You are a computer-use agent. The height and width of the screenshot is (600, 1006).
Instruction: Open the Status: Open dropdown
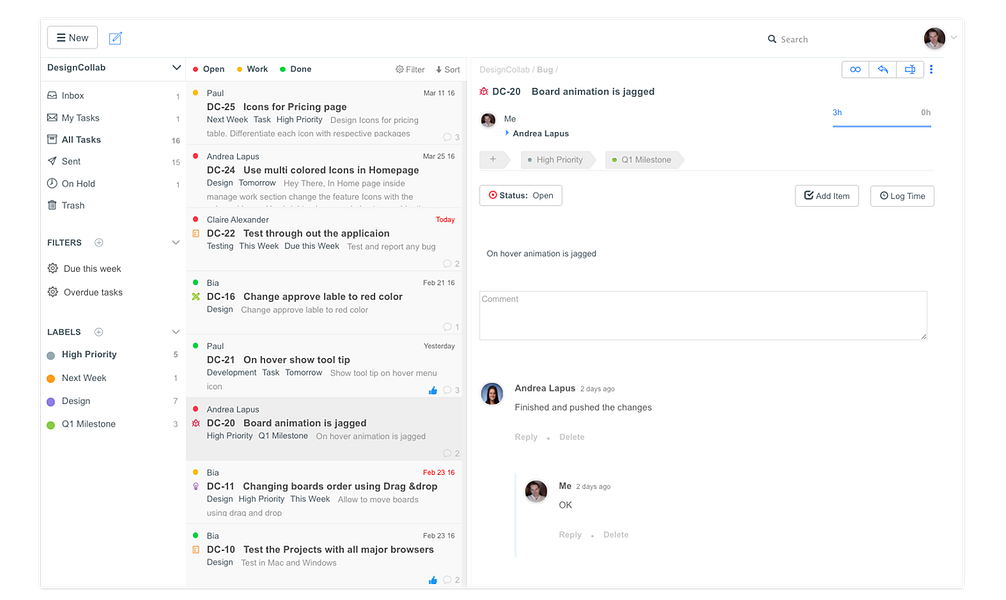[521, 196]
